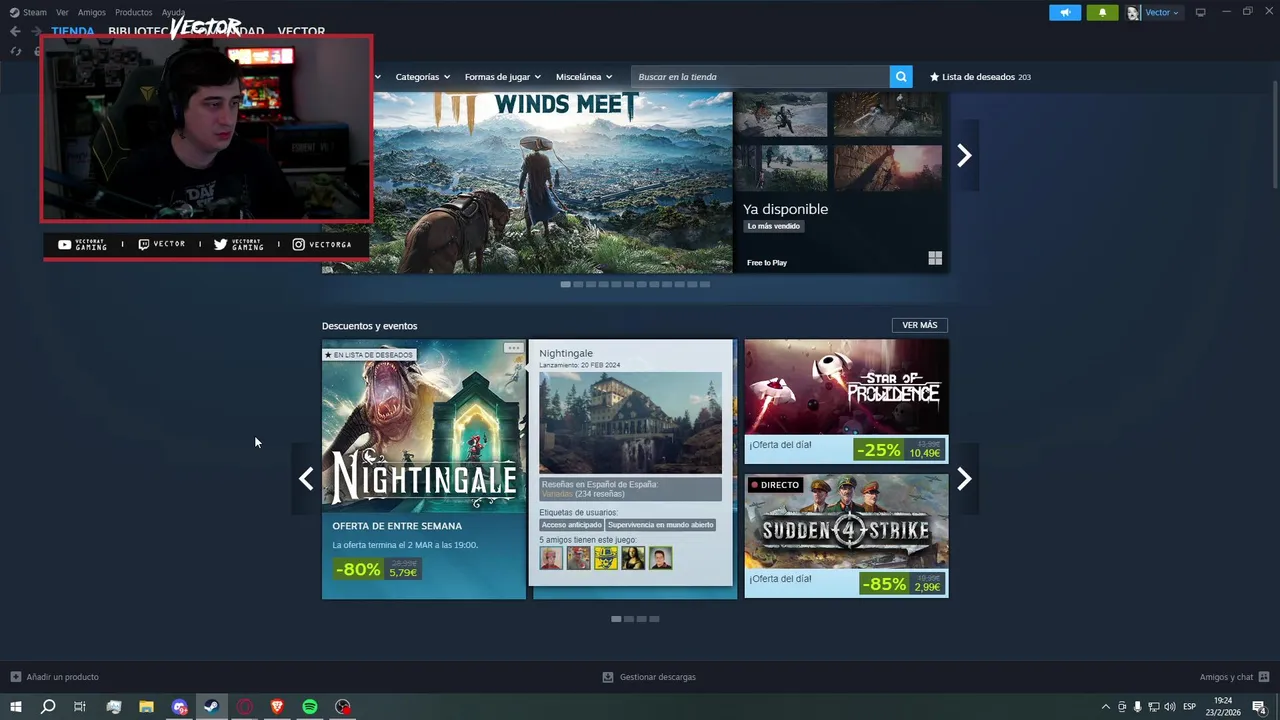Open Opera browser from the taskbar

pyautogui.click(x=245, y=707)
